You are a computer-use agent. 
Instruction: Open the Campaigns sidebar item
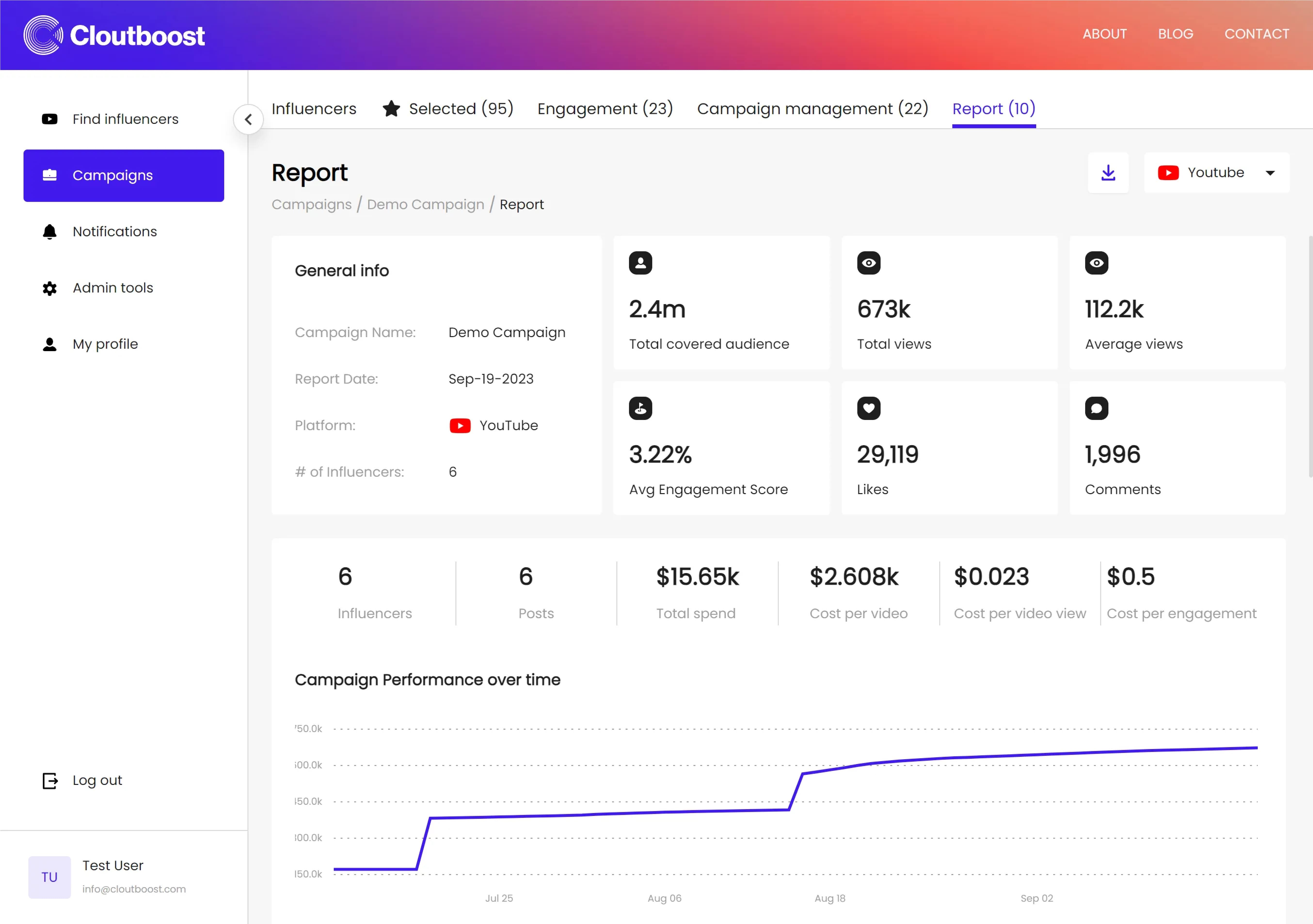(x=124, y=175)
